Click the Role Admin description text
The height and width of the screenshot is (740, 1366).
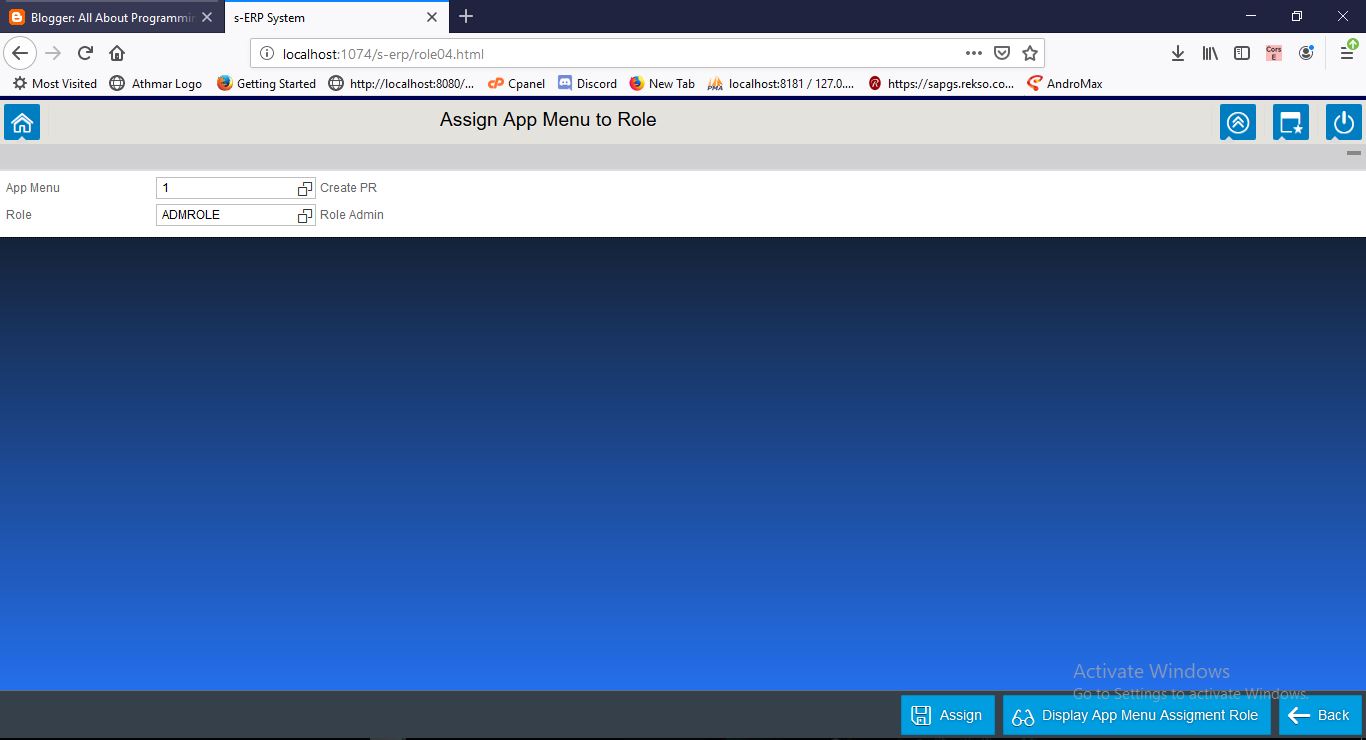coord(352,215)
